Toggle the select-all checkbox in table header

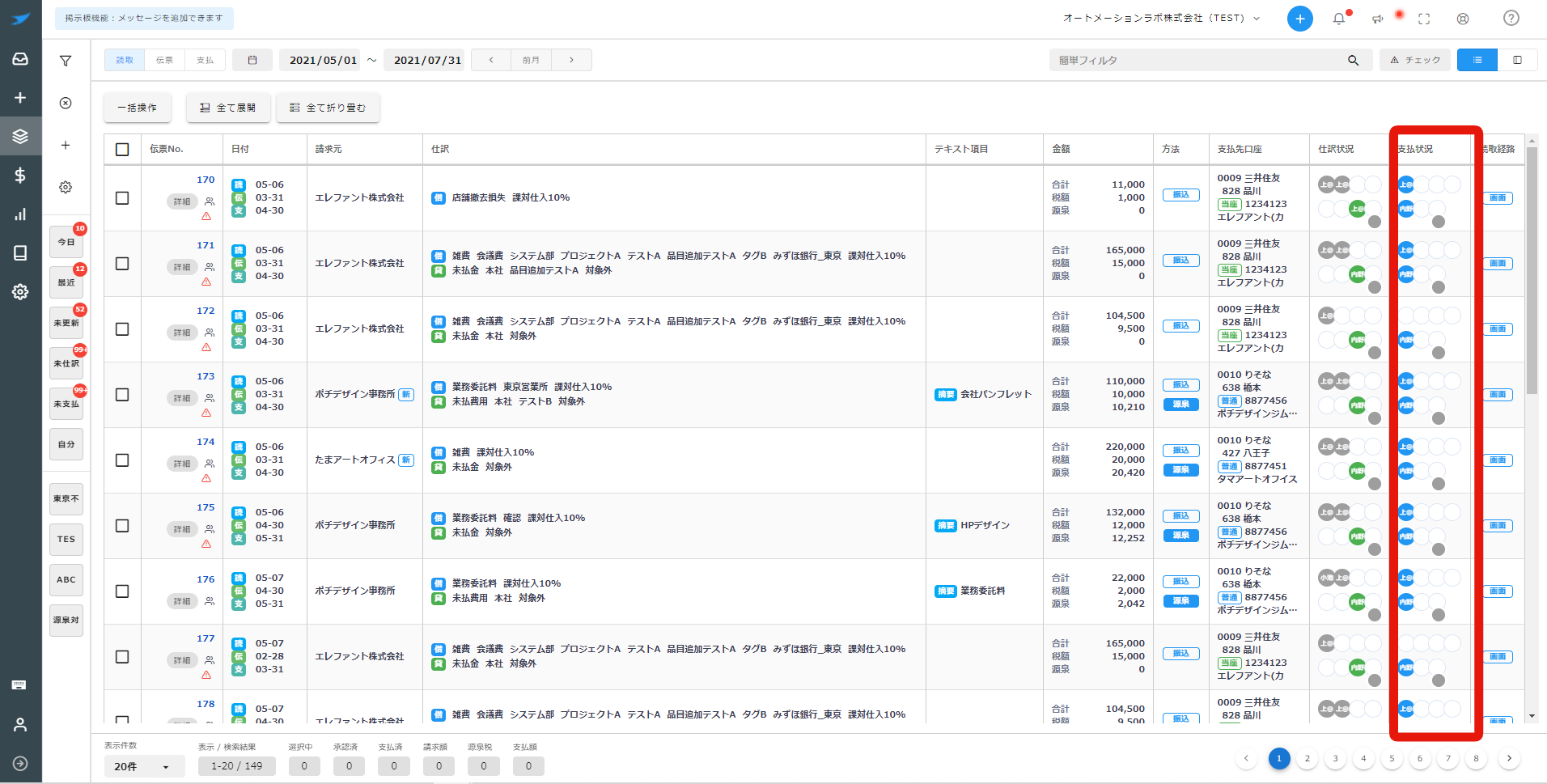click(x=122, y=150)
